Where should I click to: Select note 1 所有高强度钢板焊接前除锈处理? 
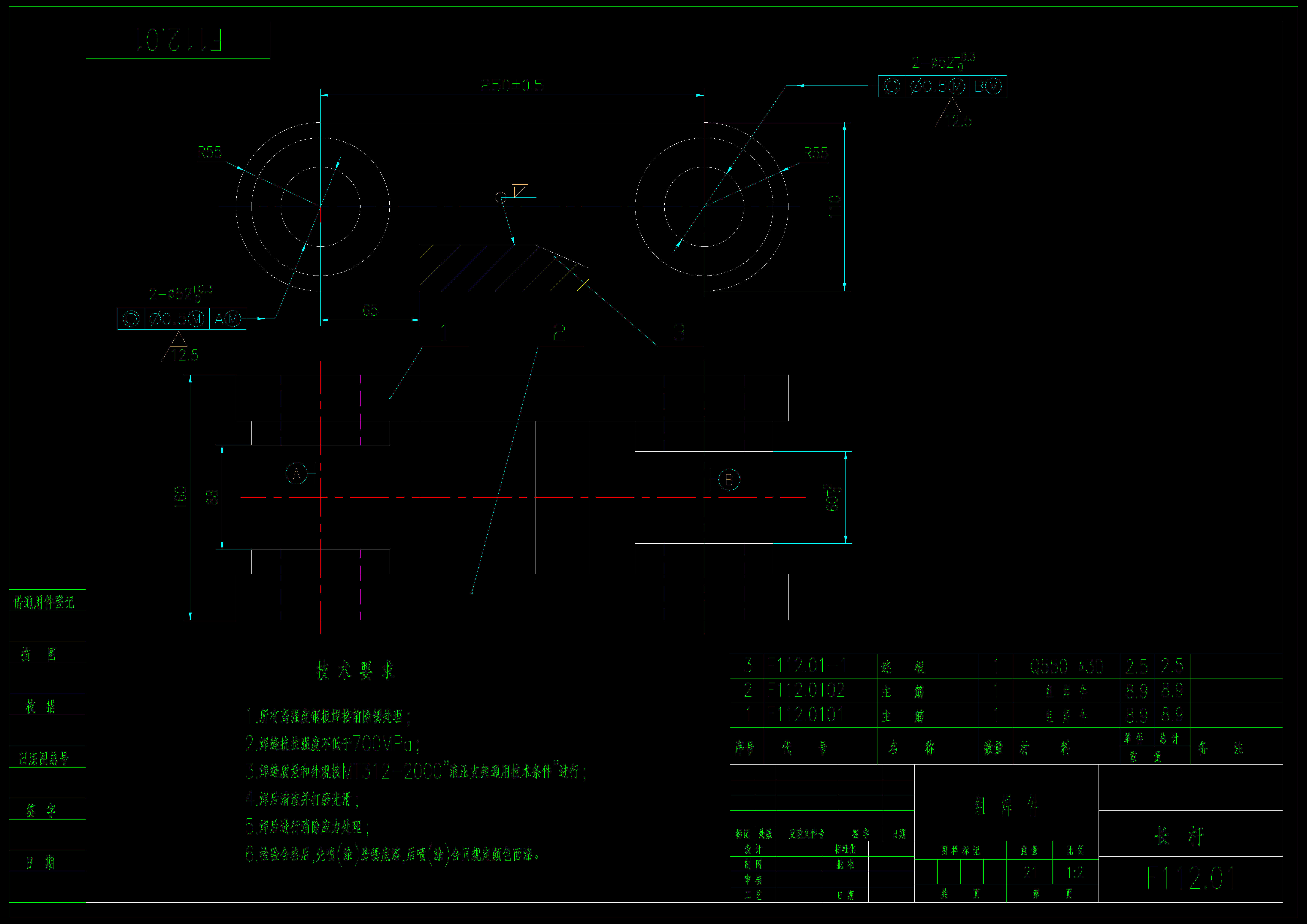[x=328, y=716]
